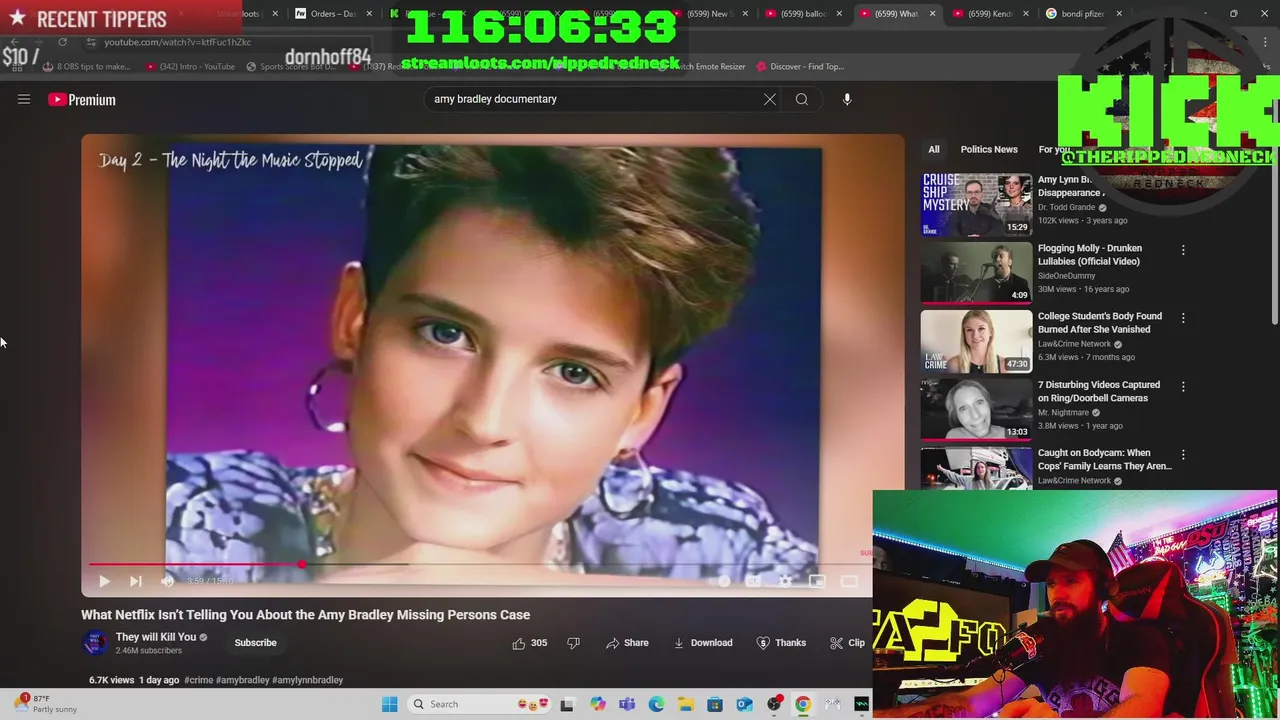
Task: Open options for Flogging Molly video
Action: [x=1183, y=250]
